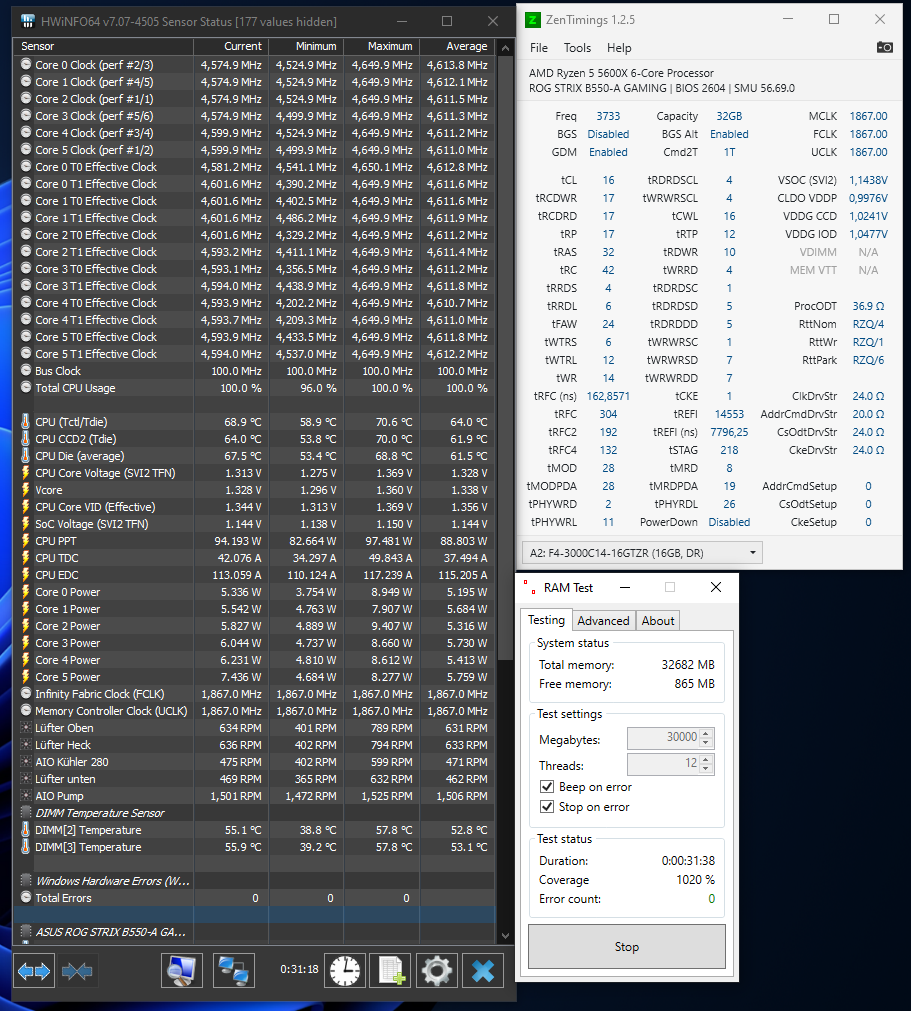Click thermometer icon beside CPU (Tctl/Tdie)

26,422
